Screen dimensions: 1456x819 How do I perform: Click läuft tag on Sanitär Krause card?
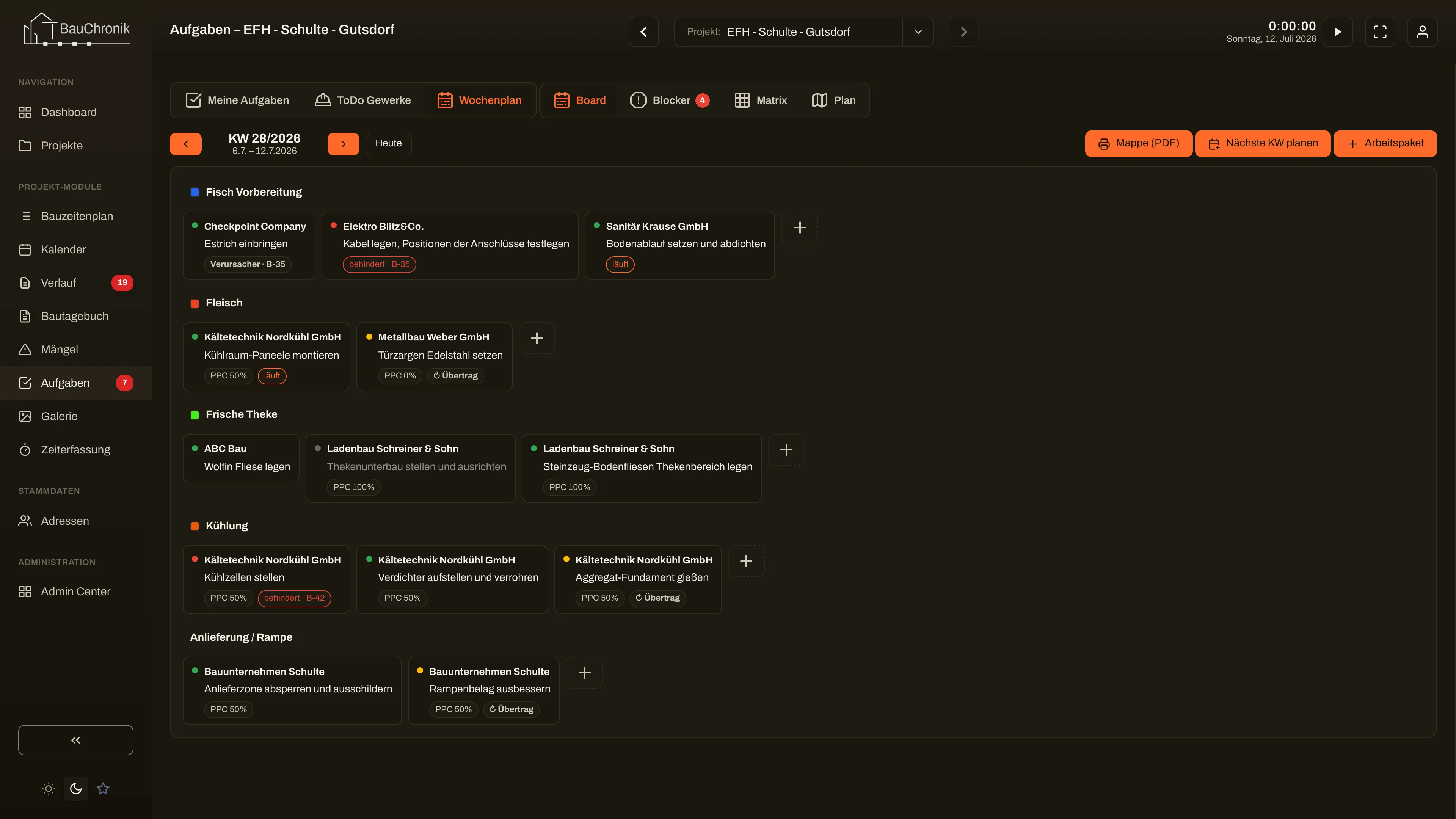[620, 264]
